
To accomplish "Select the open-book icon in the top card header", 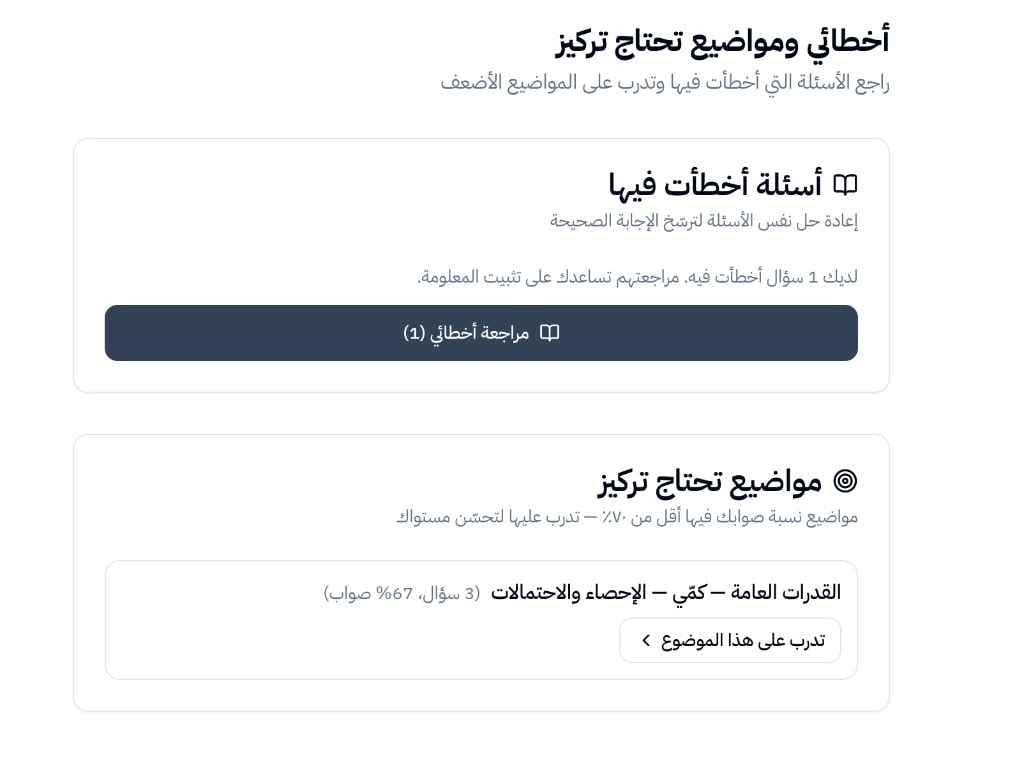I will pyautogui.click(x=846, y=184).
